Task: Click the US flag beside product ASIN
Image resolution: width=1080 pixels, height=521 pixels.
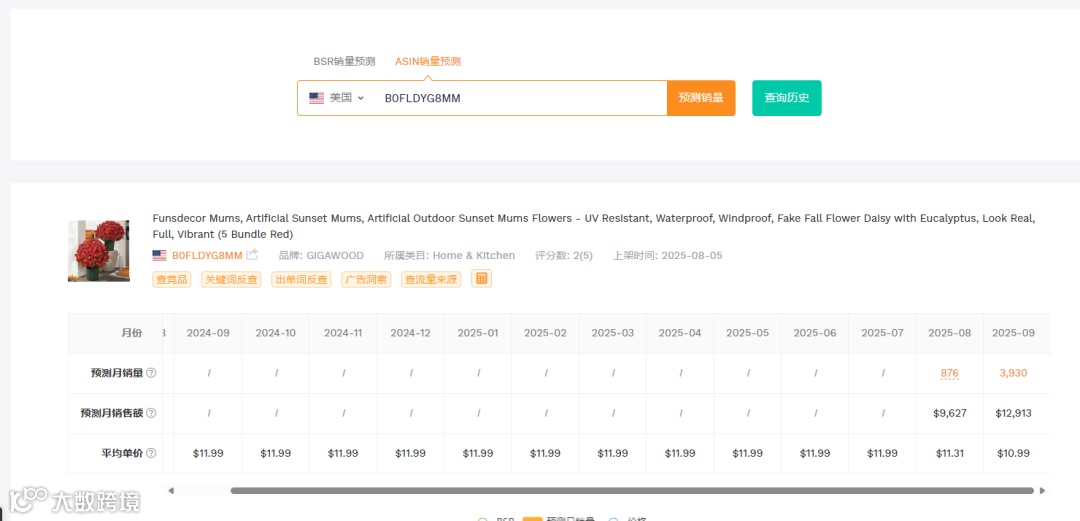Action: tap(159, 255)
